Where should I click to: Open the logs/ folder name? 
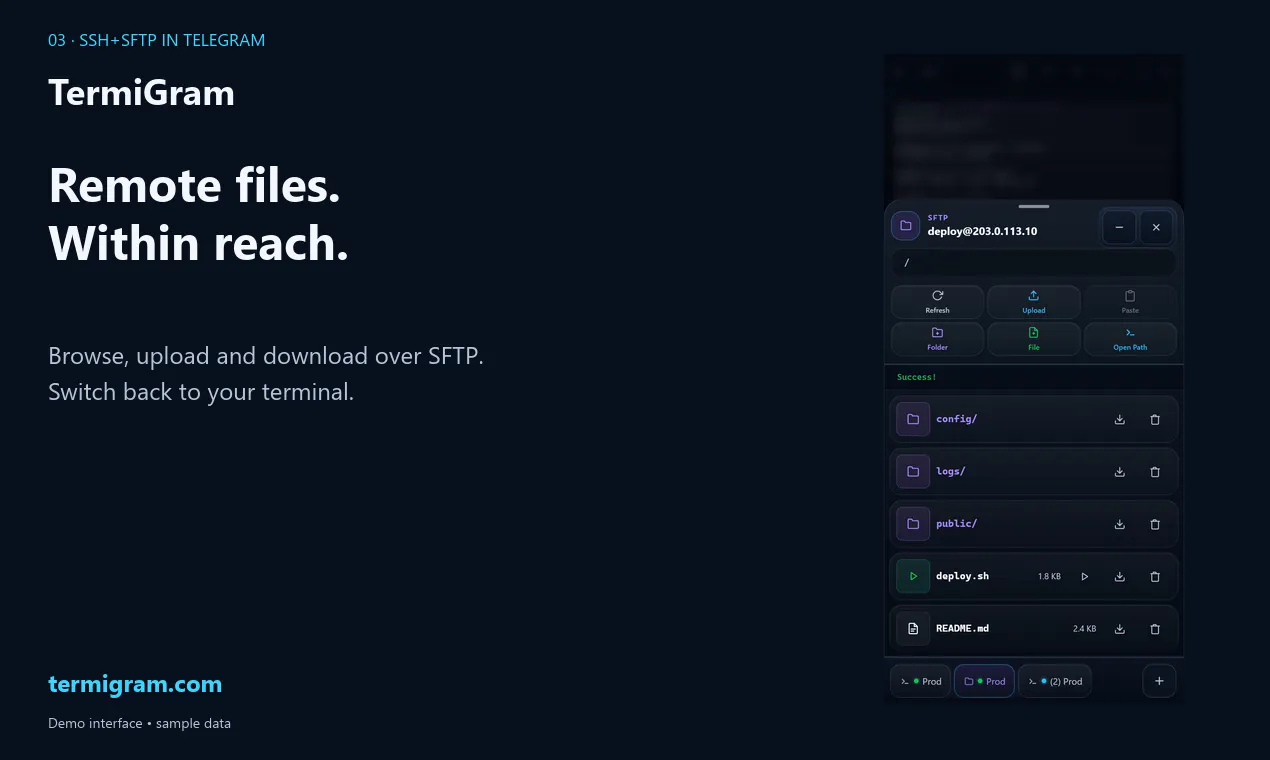951,471
